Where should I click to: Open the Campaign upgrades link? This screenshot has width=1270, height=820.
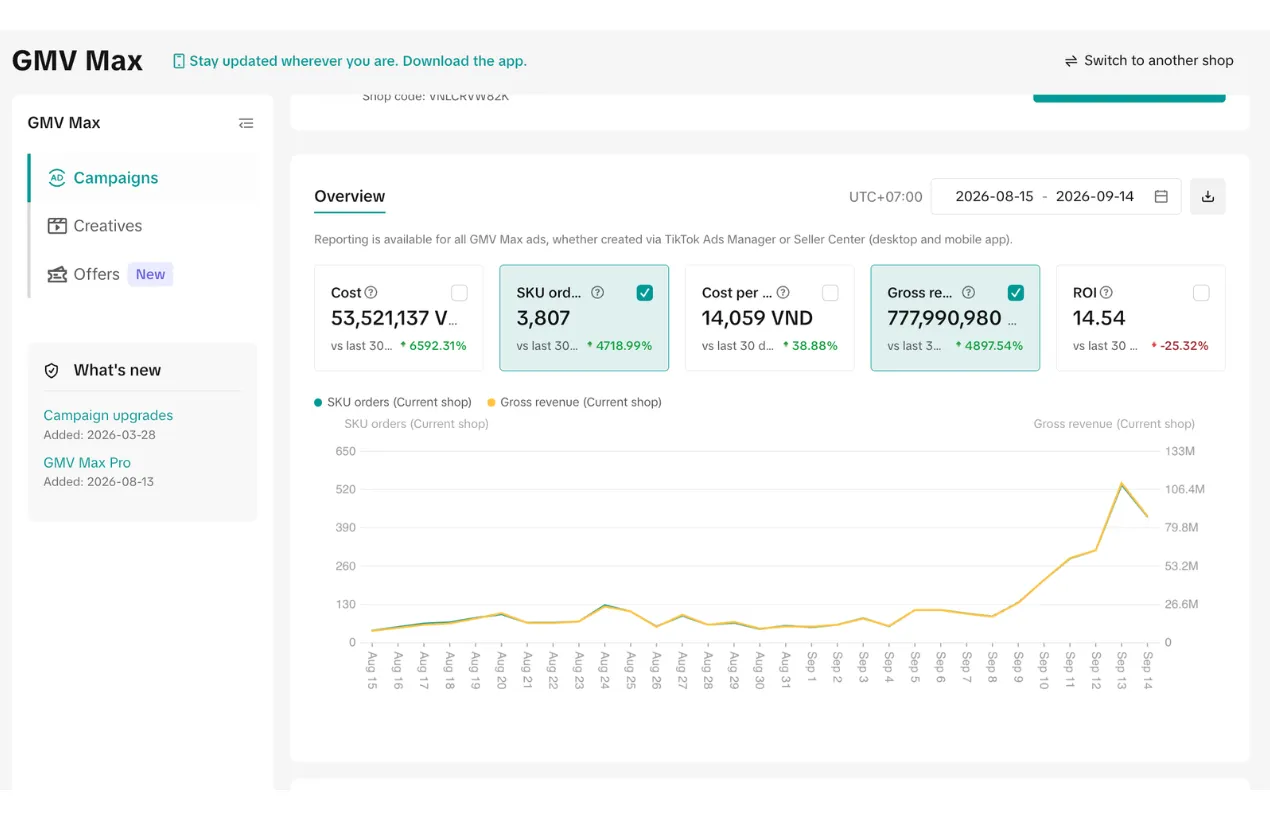tap(108, 415)
